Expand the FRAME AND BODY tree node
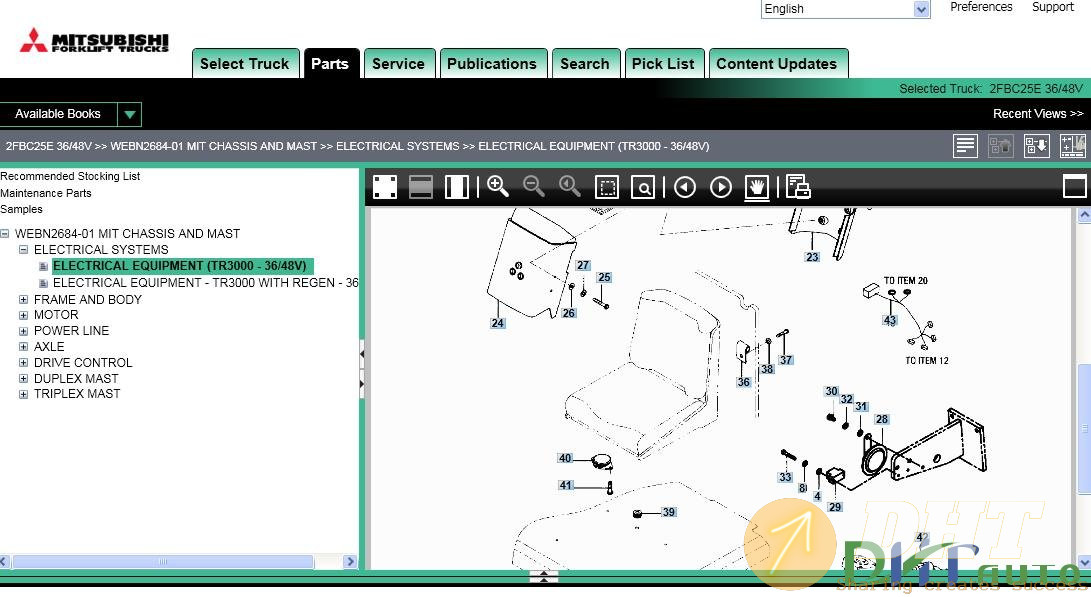Screen dimensions: 1091x597 pos(24,299)
